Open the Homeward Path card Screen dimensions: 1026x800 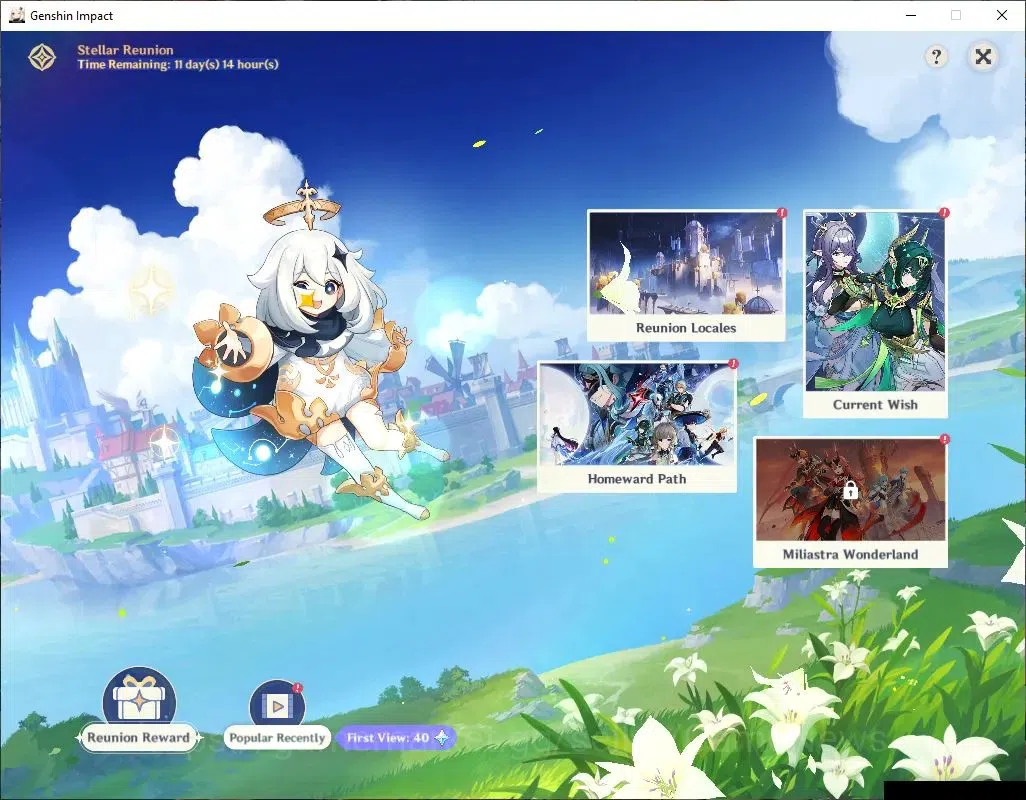[x=637, y=426]
